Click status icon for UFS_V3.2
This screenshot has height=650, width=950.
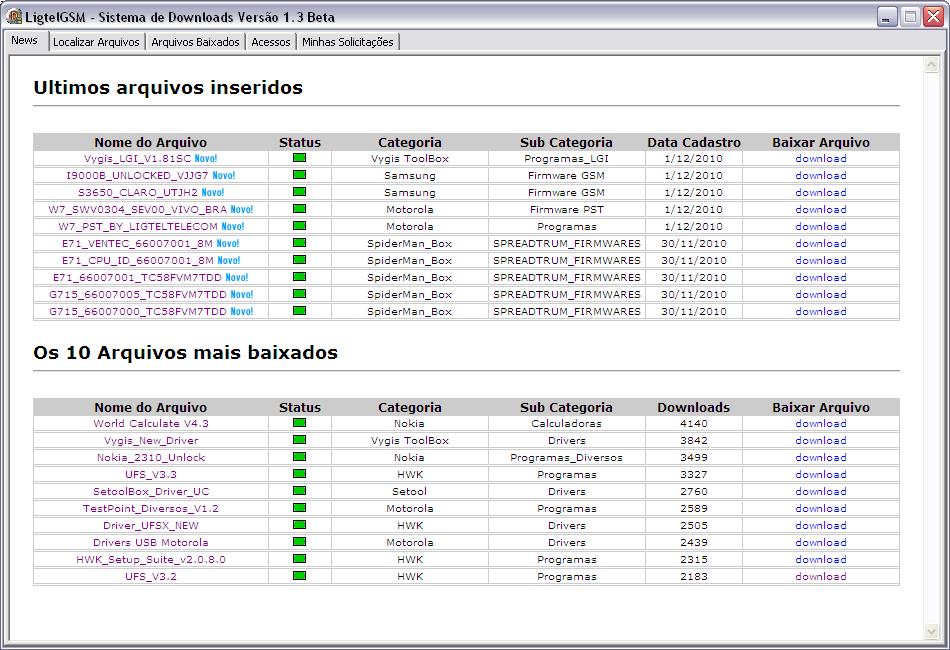tap(299, 575)
